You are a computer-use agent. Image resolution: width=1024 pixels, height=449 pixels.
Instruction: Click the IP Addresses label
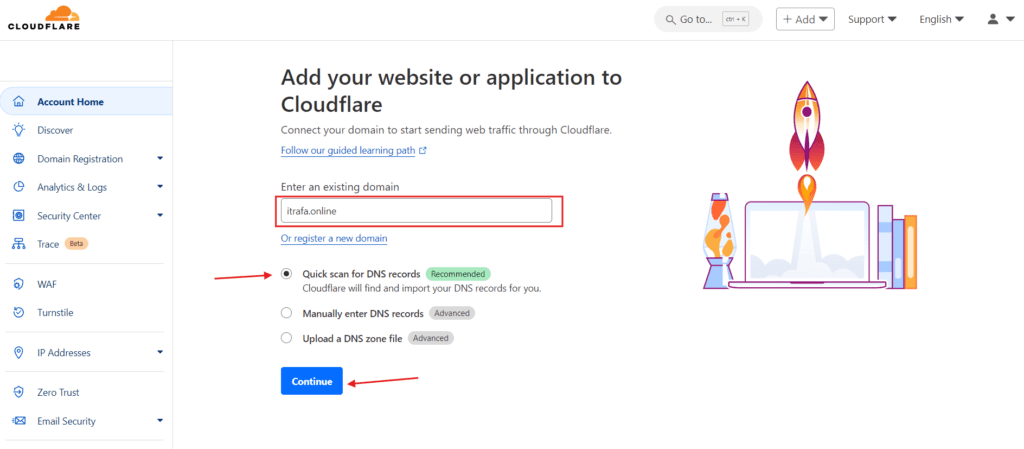[x=64, y=352]
